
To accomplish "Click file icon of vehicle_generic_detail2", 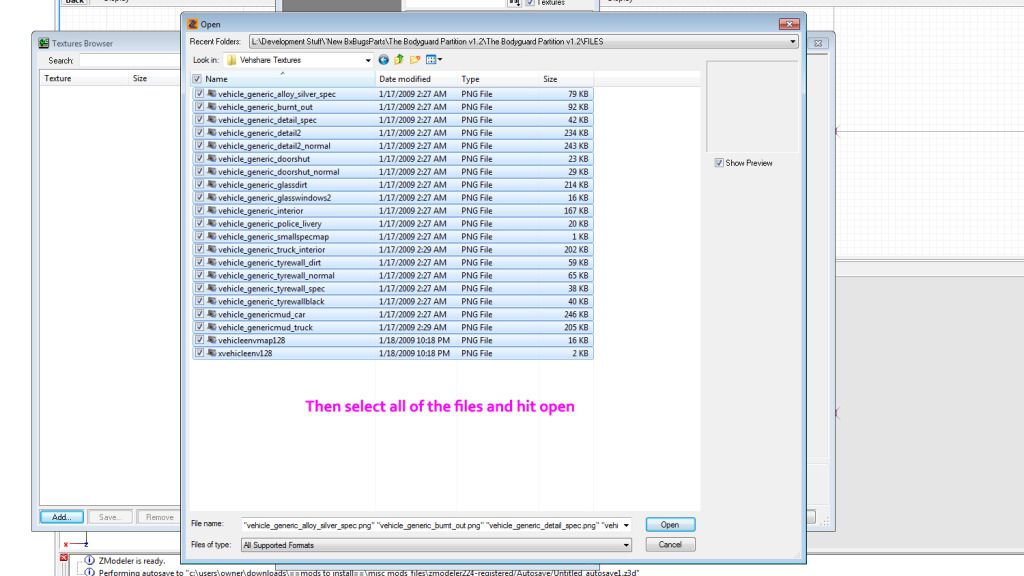I will 212,133.
